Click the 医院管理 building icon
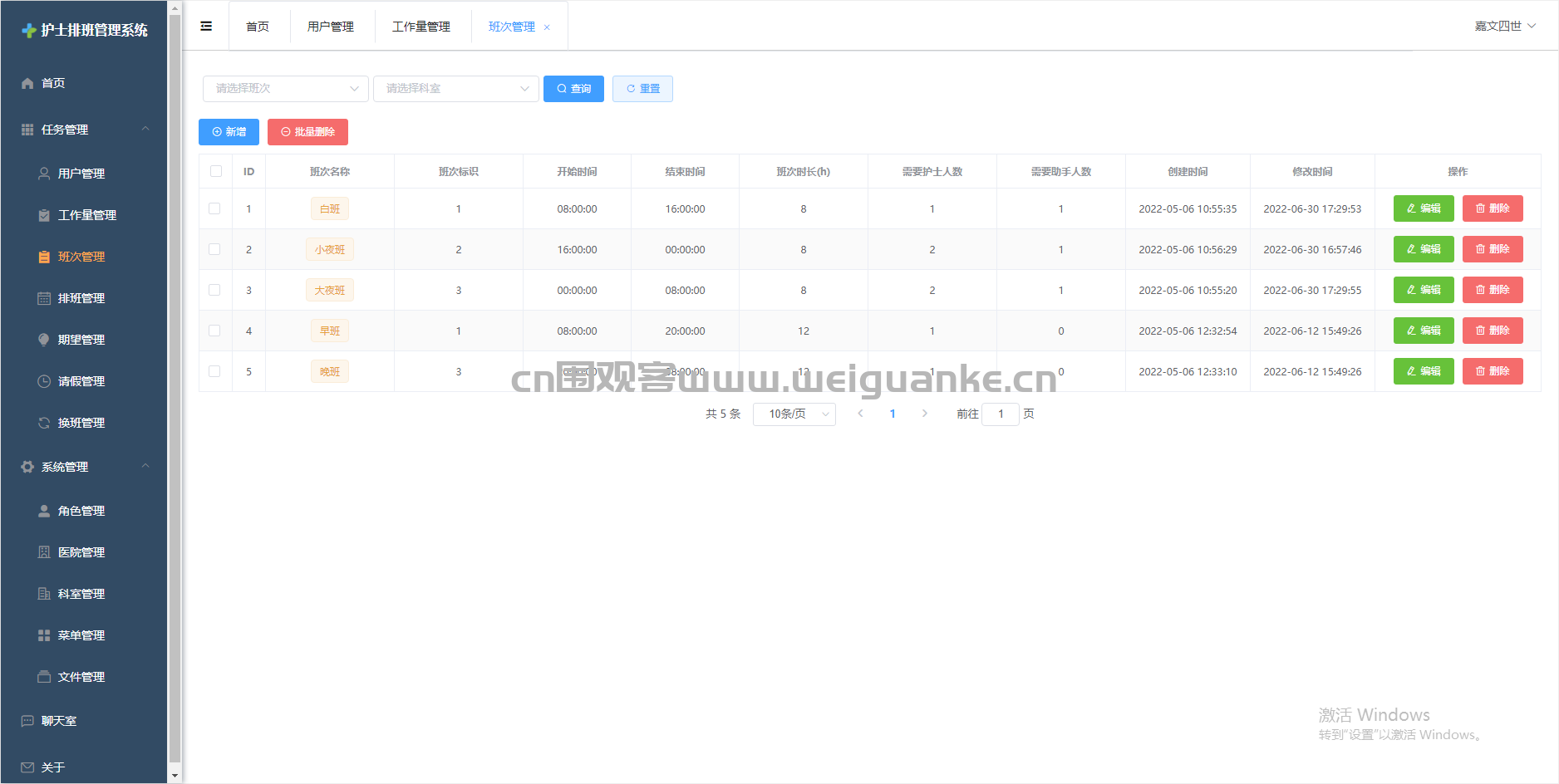1559x784 pixels. 44,552
